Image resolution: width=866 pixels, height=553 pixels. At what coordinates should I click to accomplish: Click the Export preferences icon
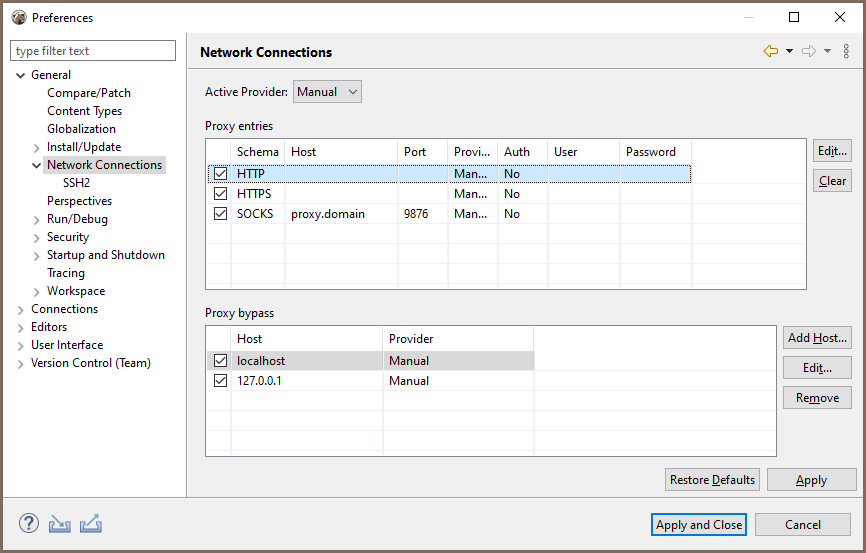coord(91,523)
